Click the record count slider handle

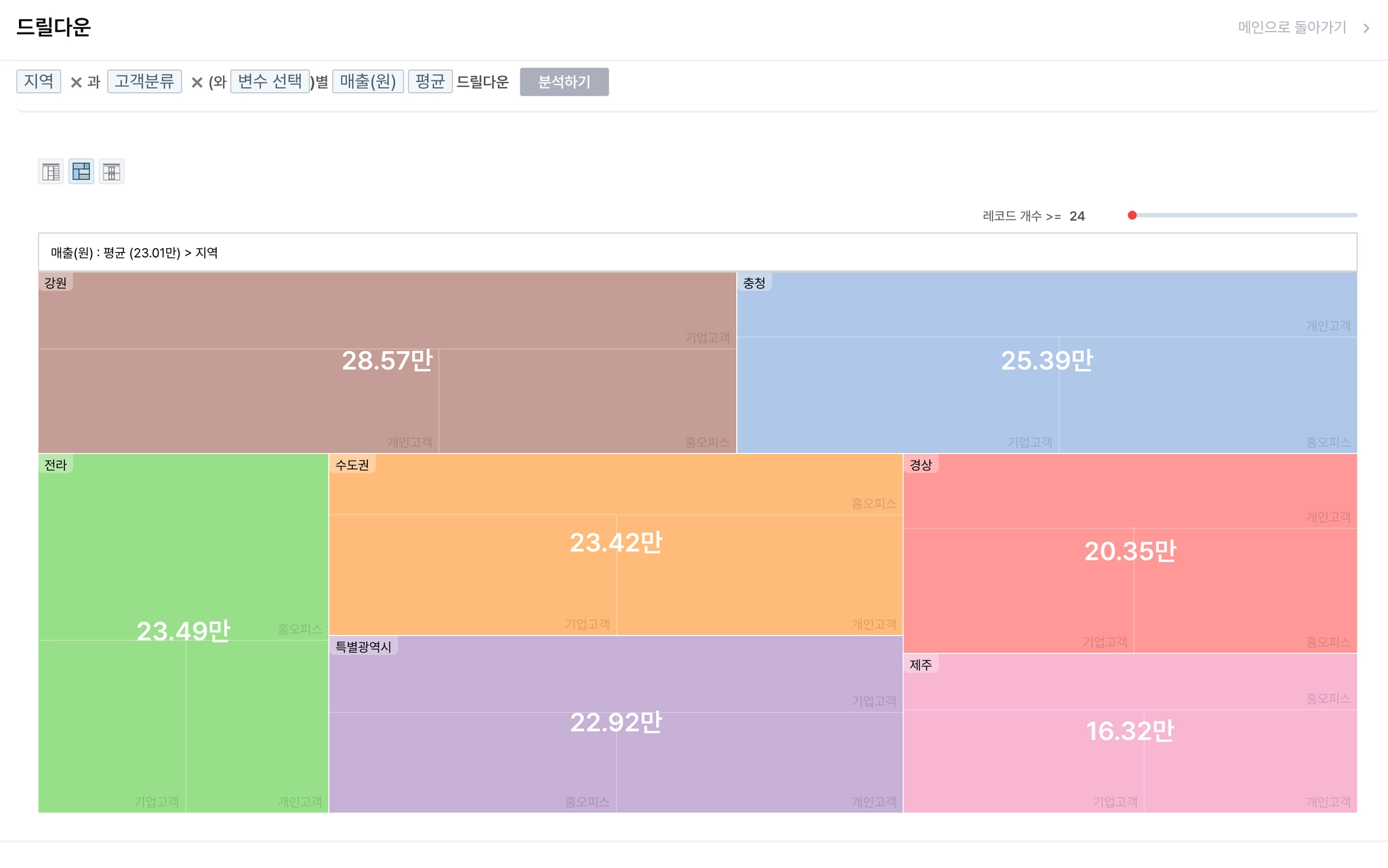(x=1132, y=215)
